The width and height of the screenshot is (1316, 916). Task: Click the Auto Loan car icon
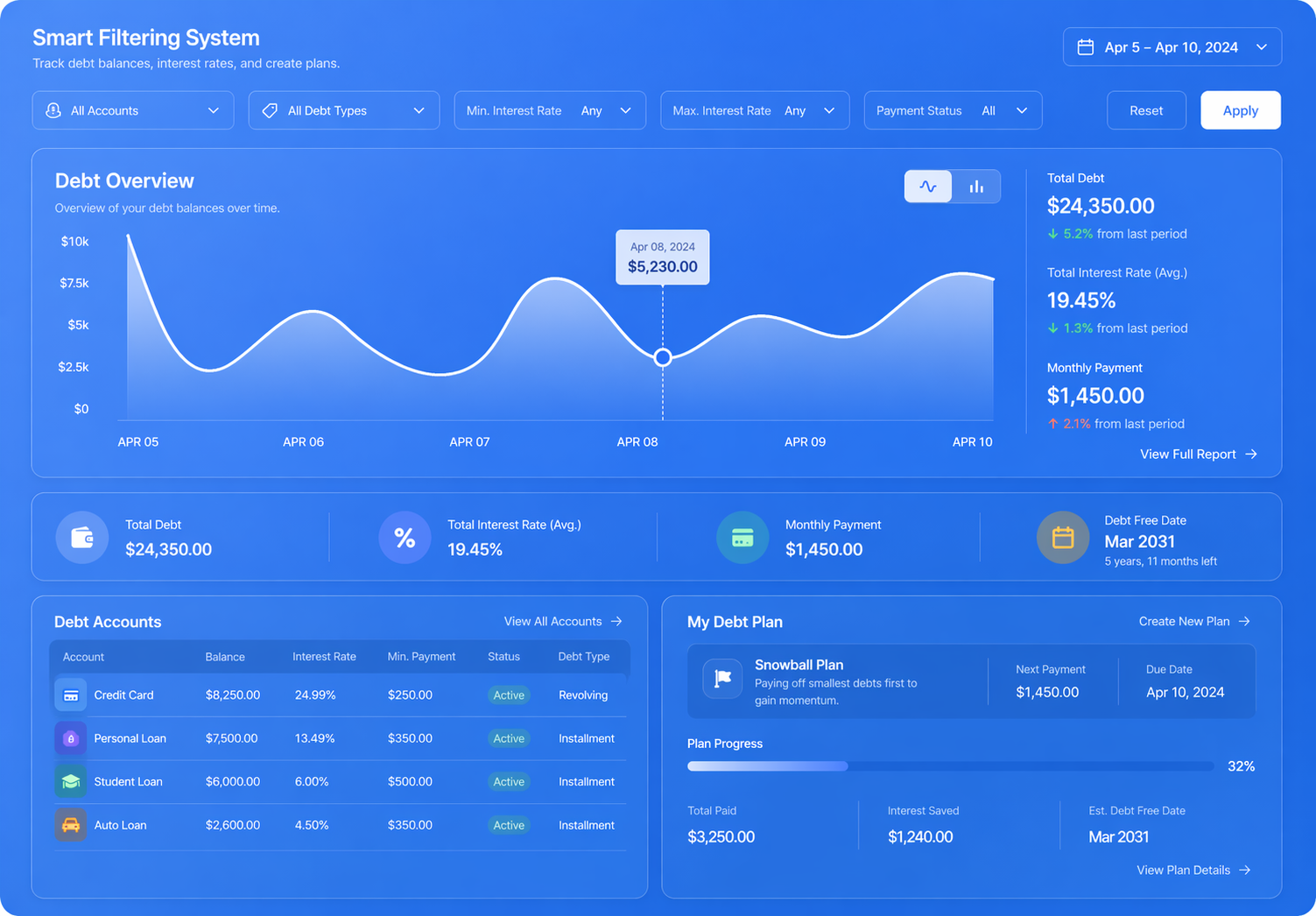(x=71, y=825)
